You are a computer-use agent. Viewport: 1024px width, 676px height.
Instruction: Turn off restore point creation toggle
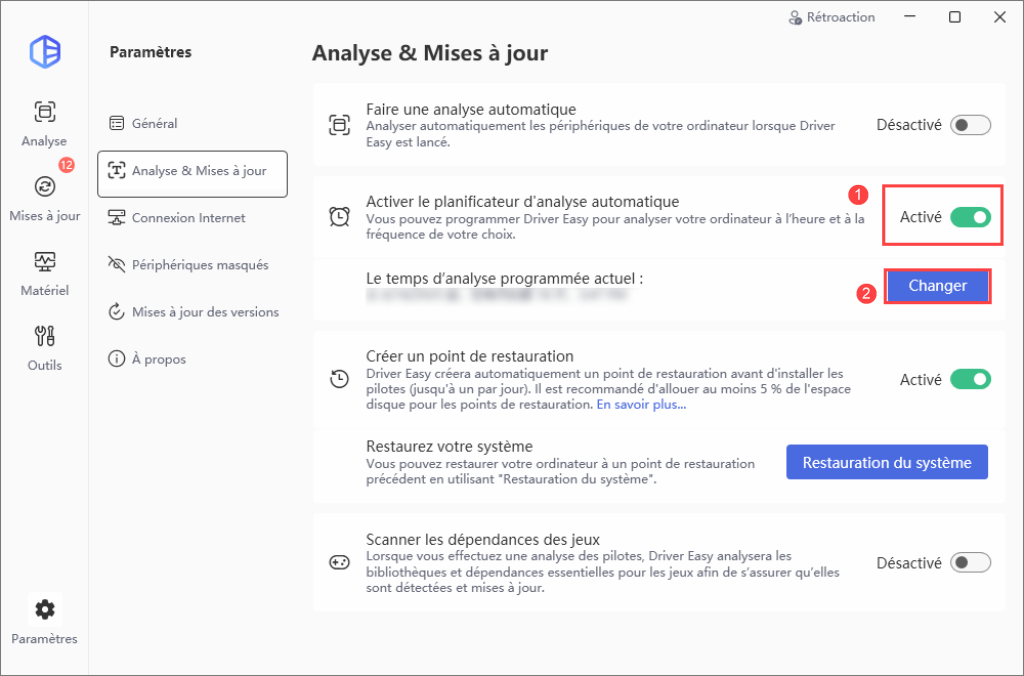970,379
